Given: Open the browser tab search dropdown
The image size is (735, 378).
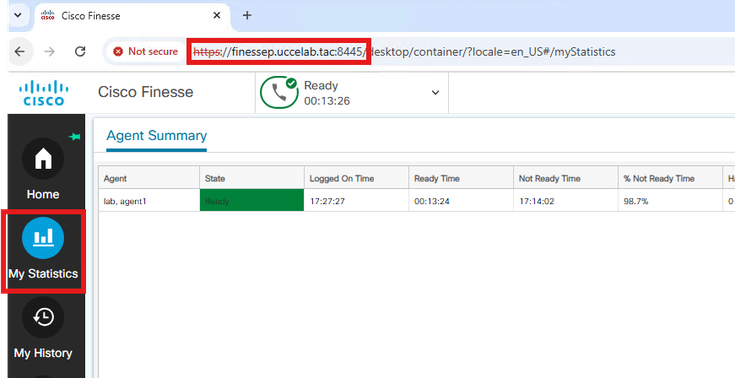Looking at the screenshot, I should [18, 15].
